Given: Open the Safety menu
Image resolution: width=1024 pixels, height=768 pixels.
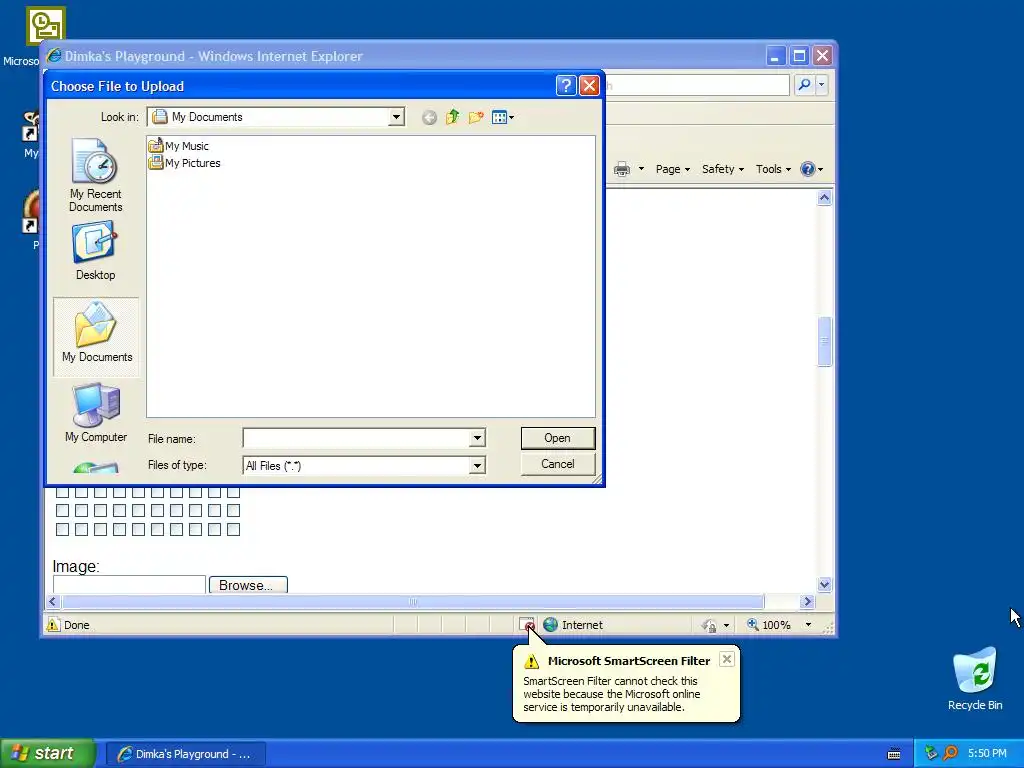Looking at the screenshot, I should pyautogui.click(x=723, y=169).
